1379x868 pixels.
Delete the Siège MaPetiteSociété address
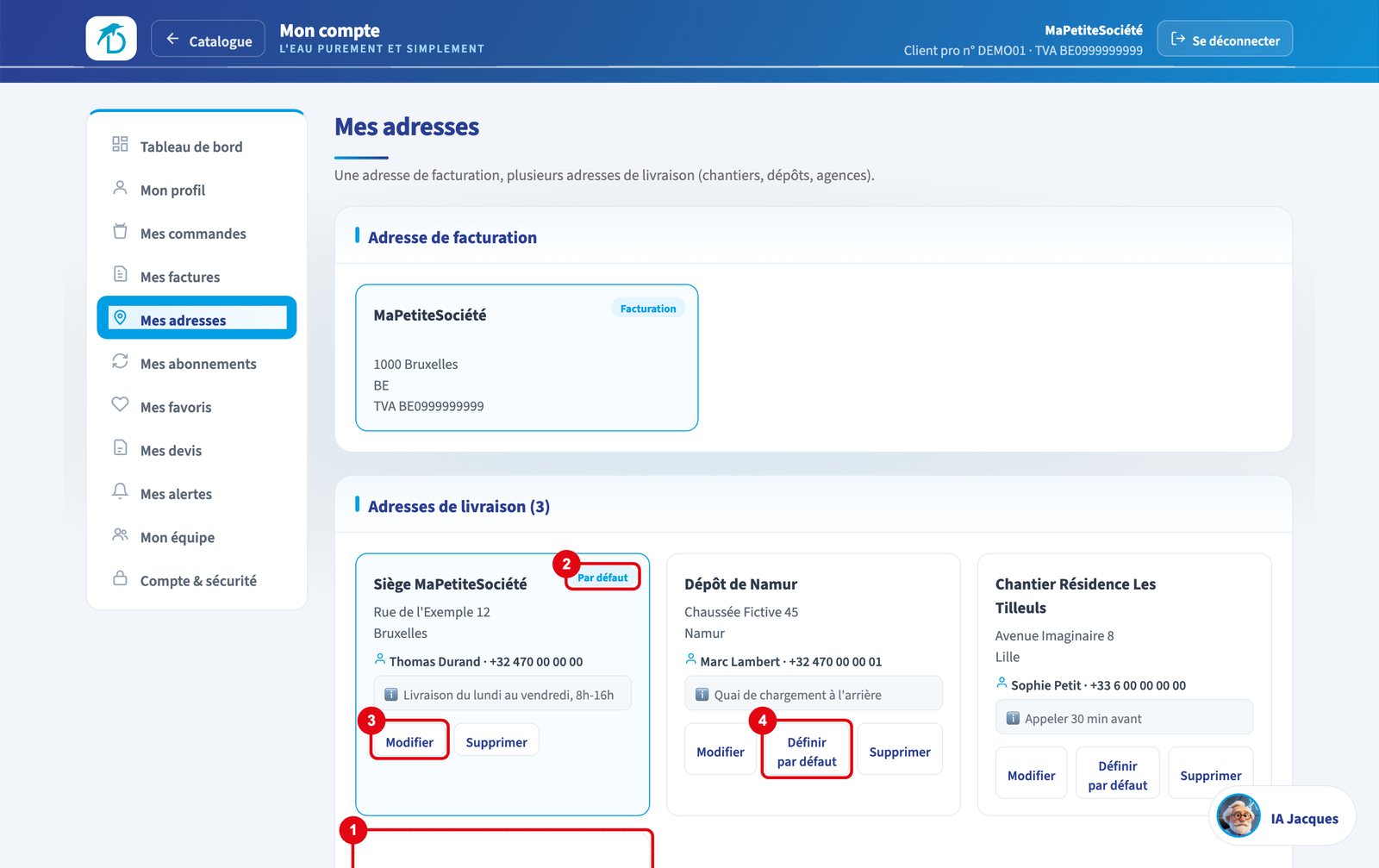(496, 740)
